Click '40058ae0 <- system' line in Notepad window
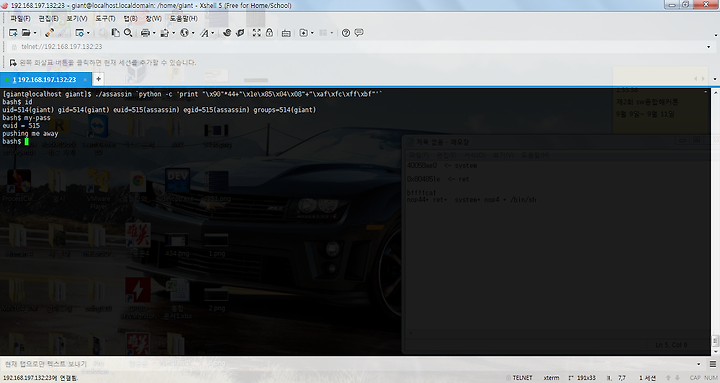This screenshot has width=720, height=383. [442, 165]
